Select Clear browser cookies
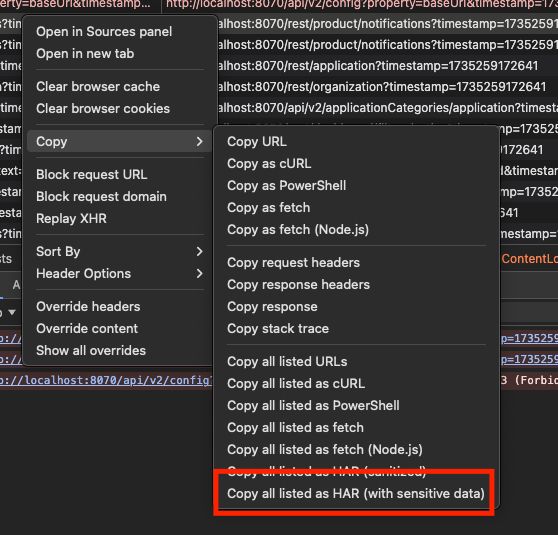This screenshot has height=535, width=558. tap(103, 109)
